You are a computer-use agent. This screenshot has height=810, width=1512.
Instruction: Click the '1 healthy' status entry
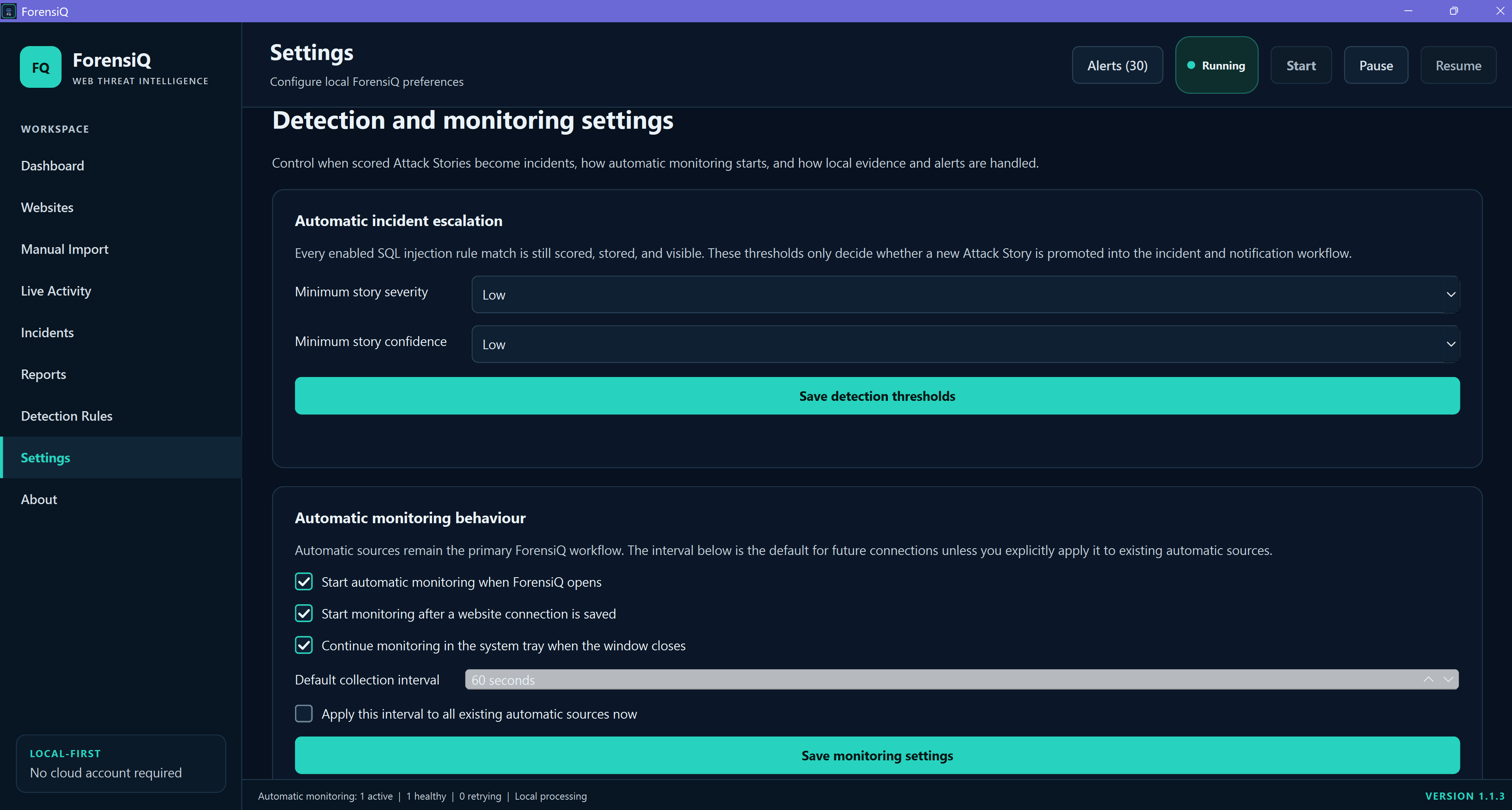coord(426,796)
